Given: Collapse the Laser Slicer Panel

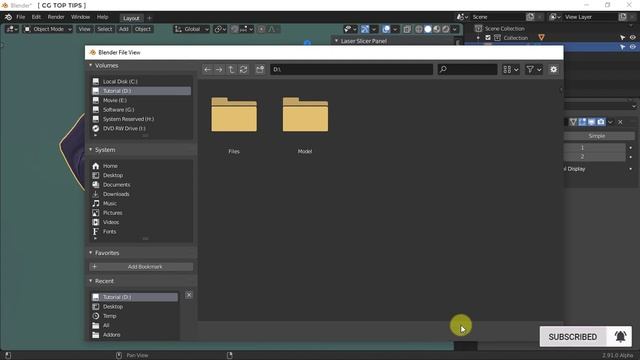Looking at the screenshot, I should pyautogui.click(x=336, y=41).
